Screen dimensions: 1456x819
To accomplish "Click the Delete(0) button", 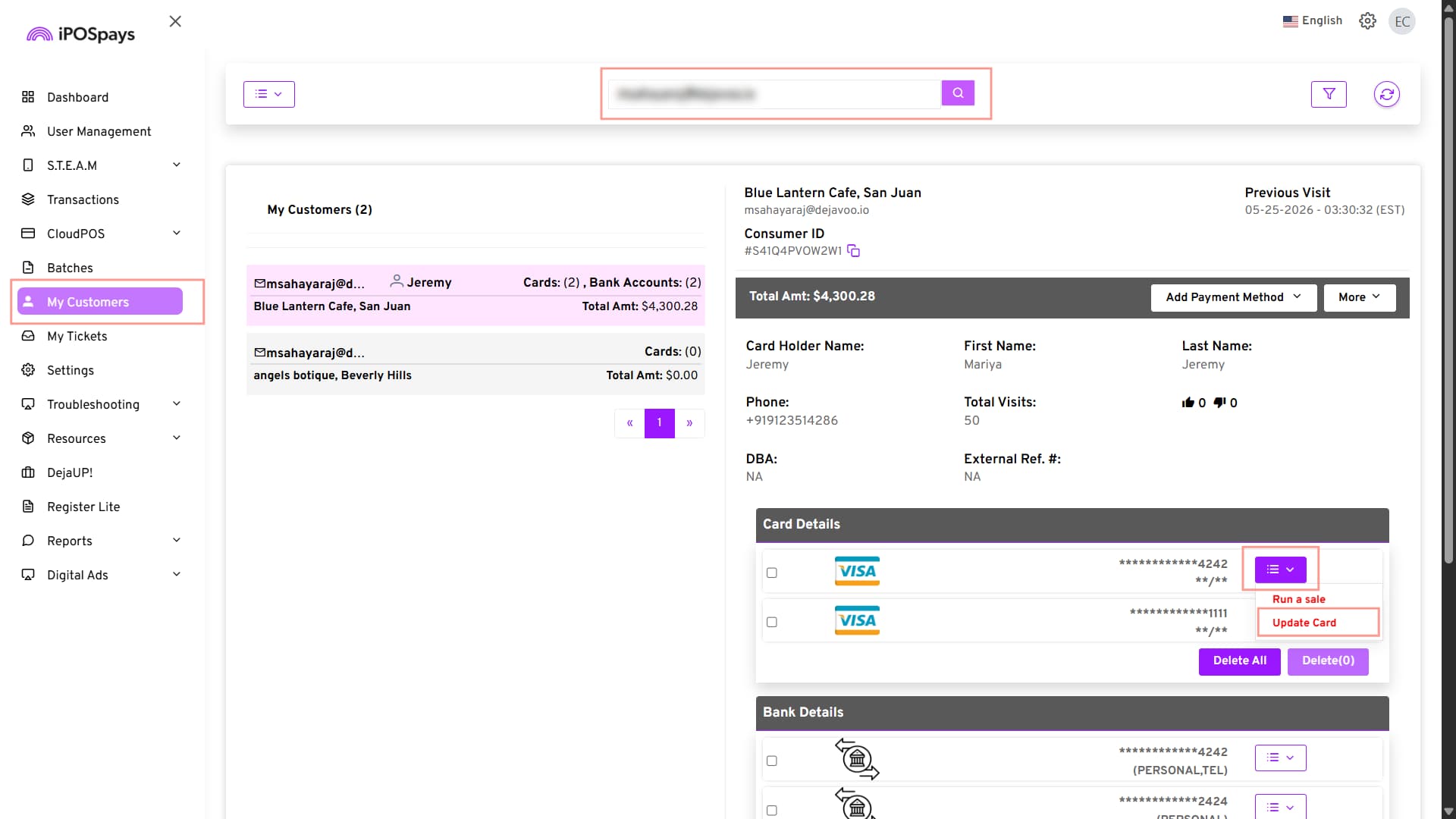I will (x=1328, y=661).
